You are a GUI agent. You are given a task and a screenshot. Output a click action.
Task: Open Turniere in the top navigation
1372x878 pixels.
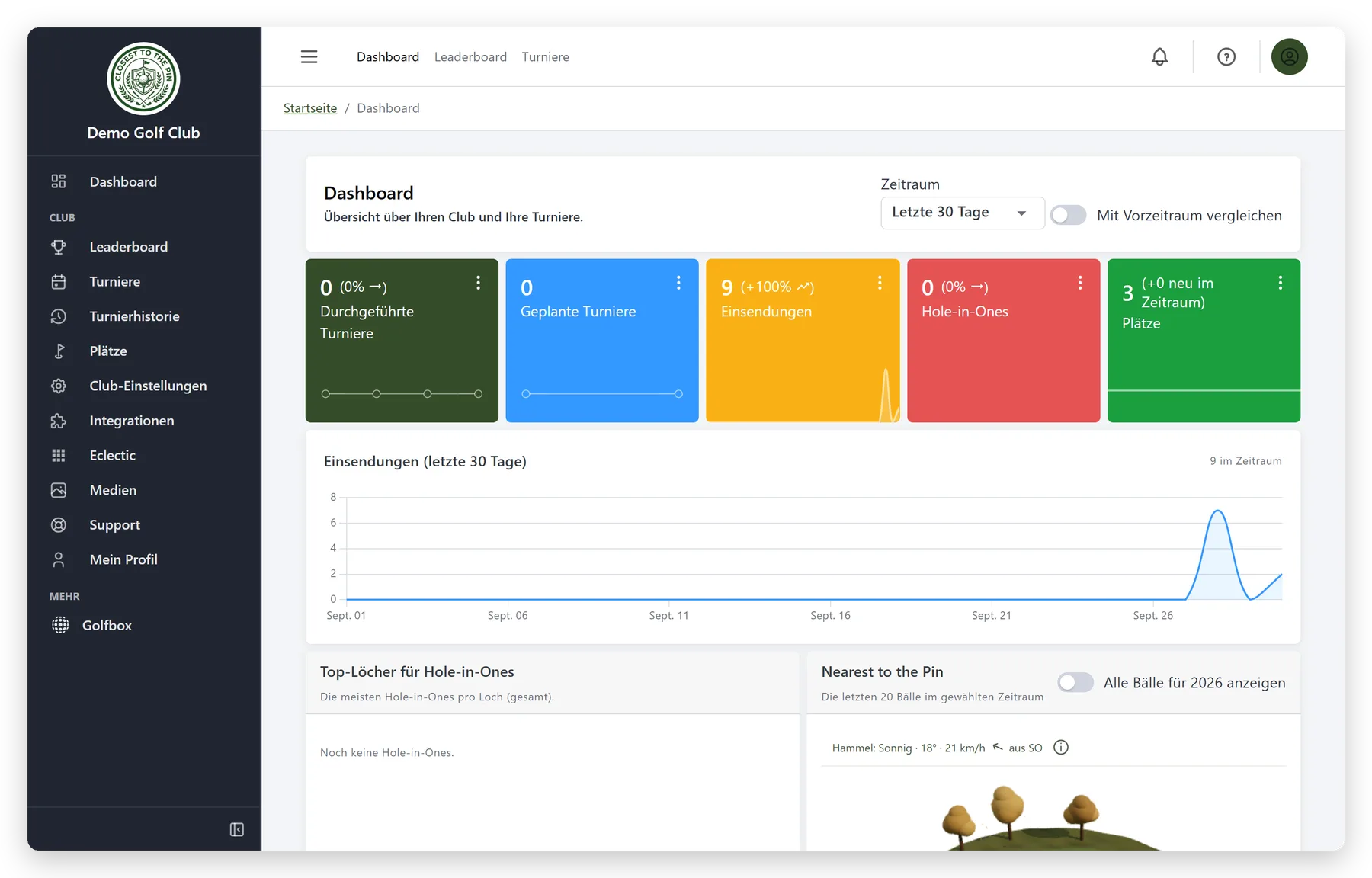click(546, 57)
